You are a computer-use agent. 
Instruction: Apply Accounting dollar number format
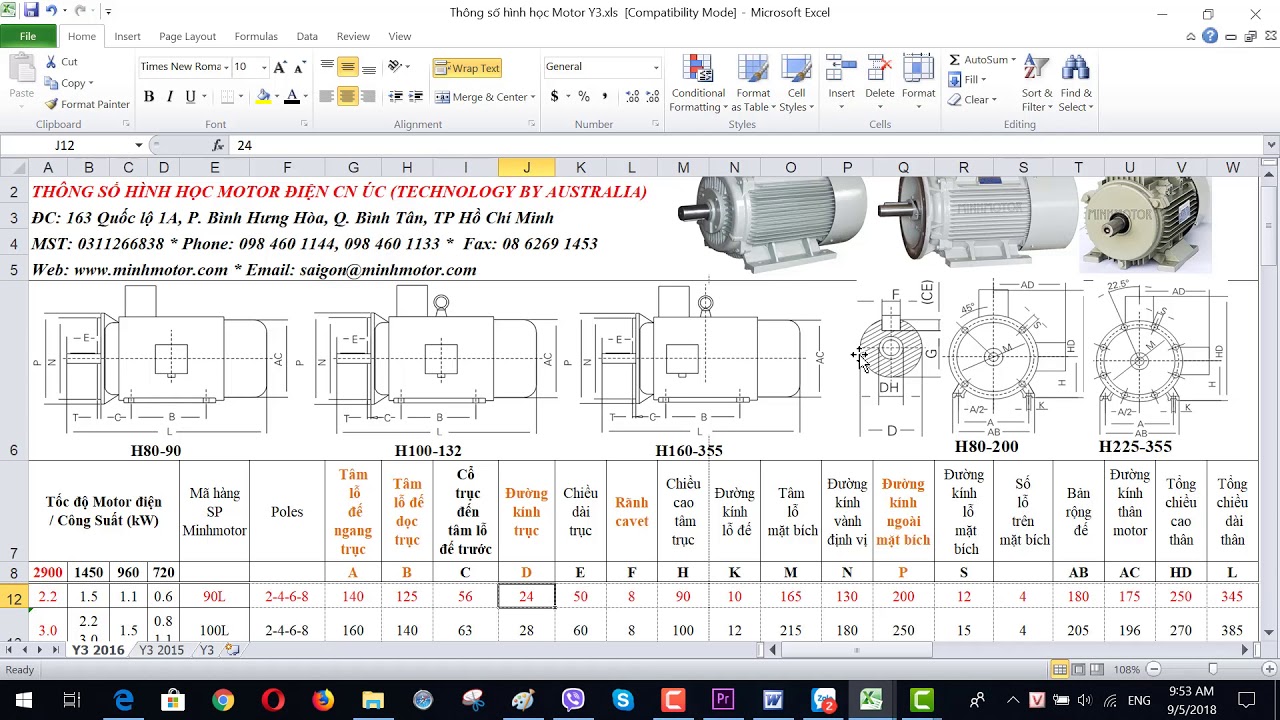point(555,97)
